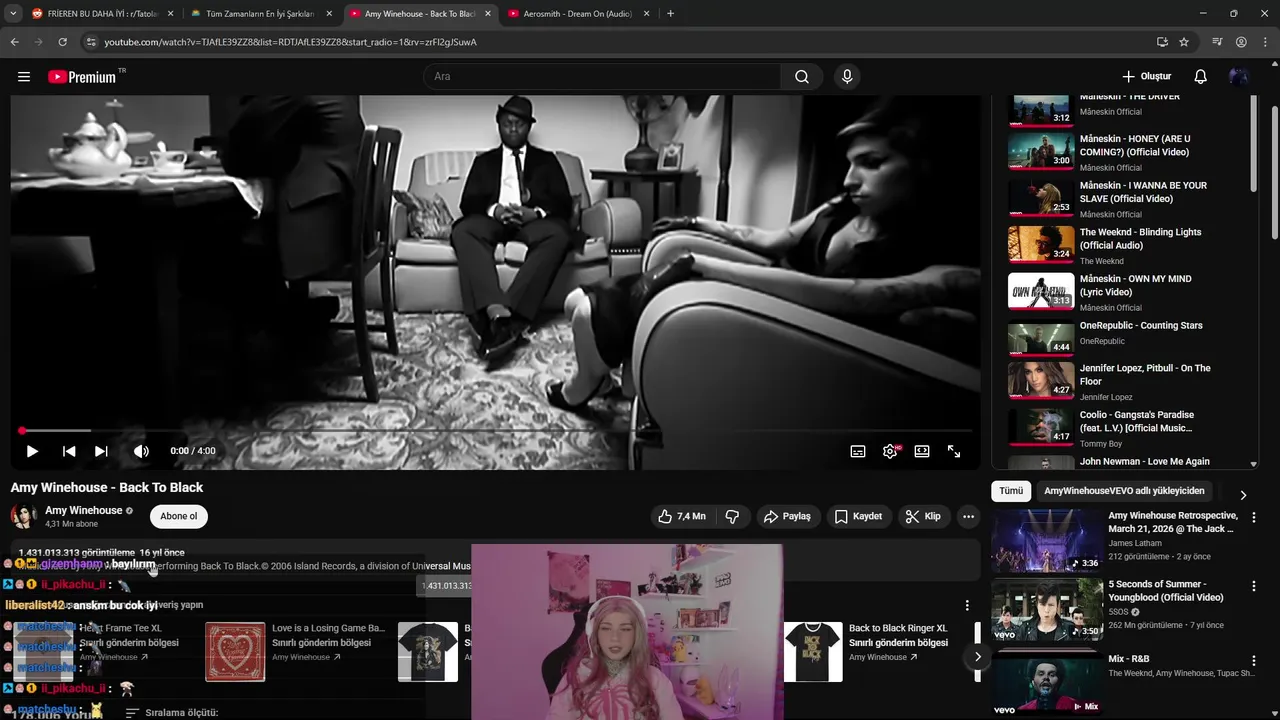Focus the Ara search field
Screen dimensions: 1280x720
point(602,77)
